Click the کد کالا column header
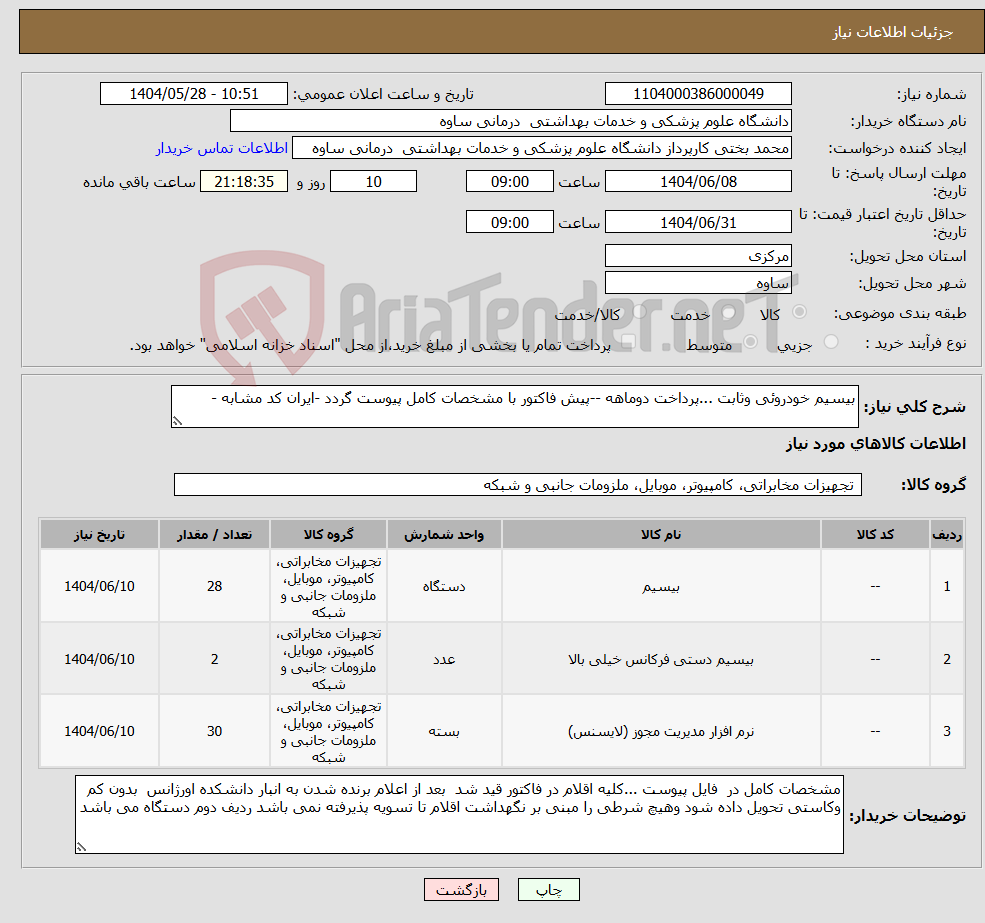The height and width of the screenshot is (923, 985). (875, 535)
